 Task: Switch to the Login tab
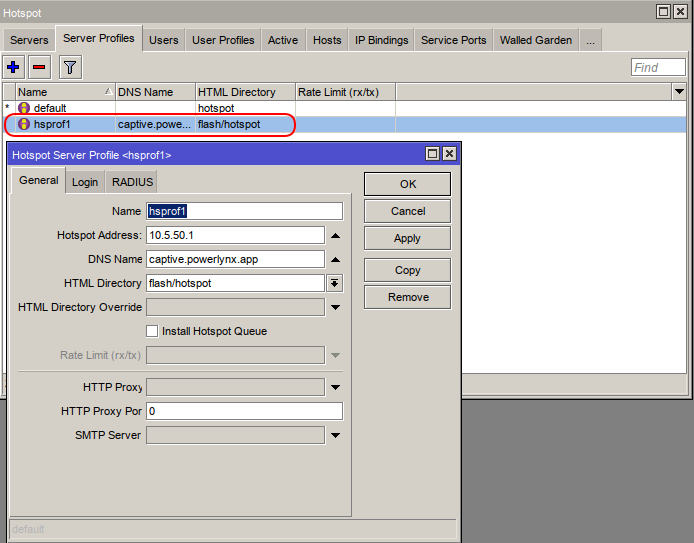pos(85,182)
